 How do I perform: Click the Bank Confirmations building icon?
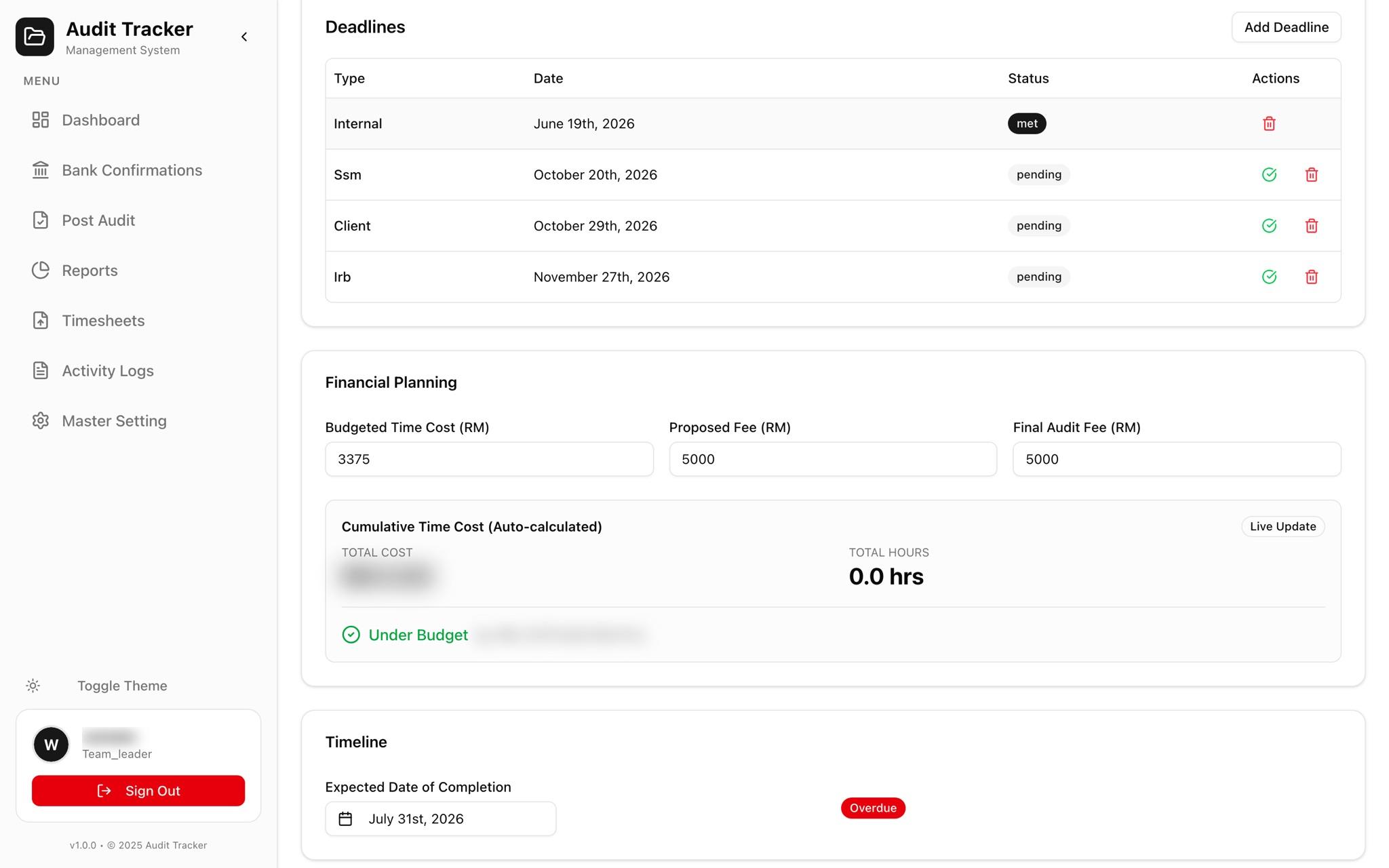41,170
